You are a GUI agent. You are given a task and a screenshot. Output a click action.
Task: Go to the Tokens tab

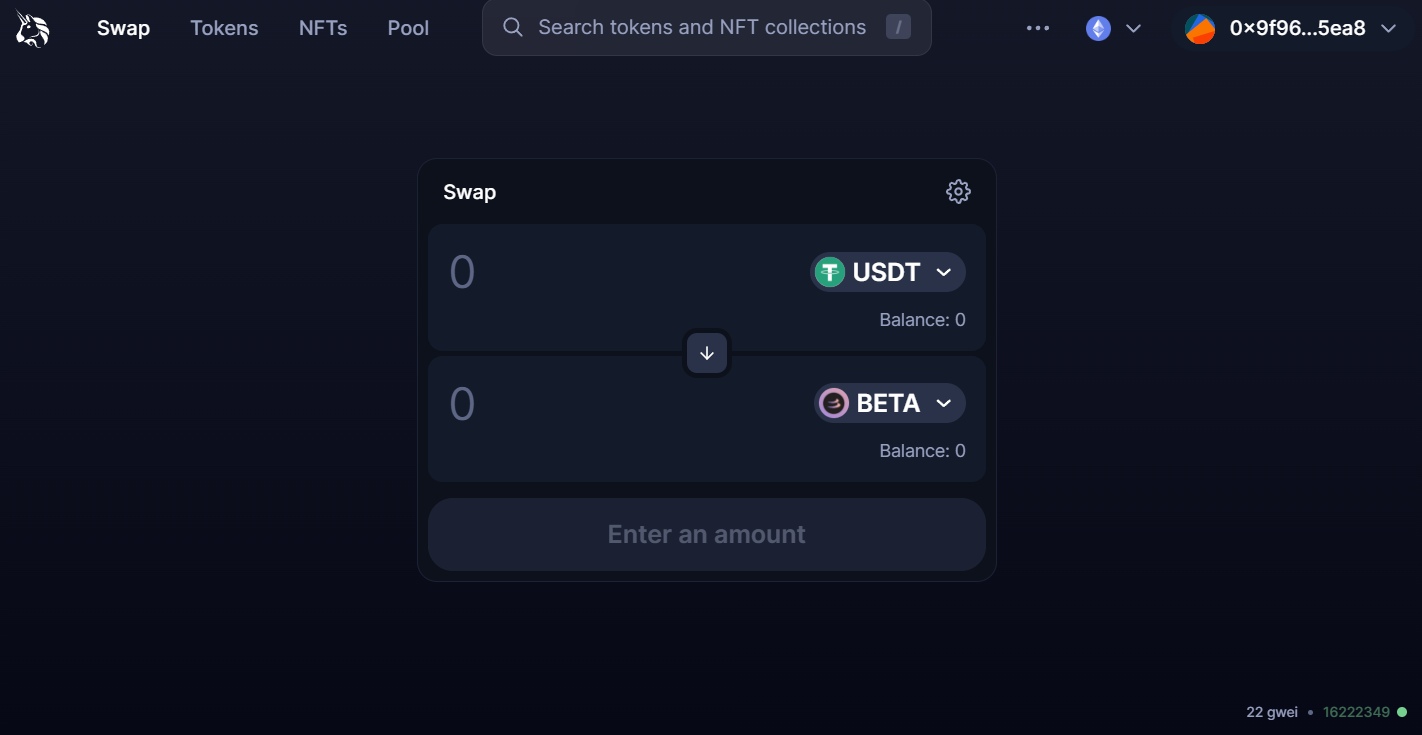point(224,28)
